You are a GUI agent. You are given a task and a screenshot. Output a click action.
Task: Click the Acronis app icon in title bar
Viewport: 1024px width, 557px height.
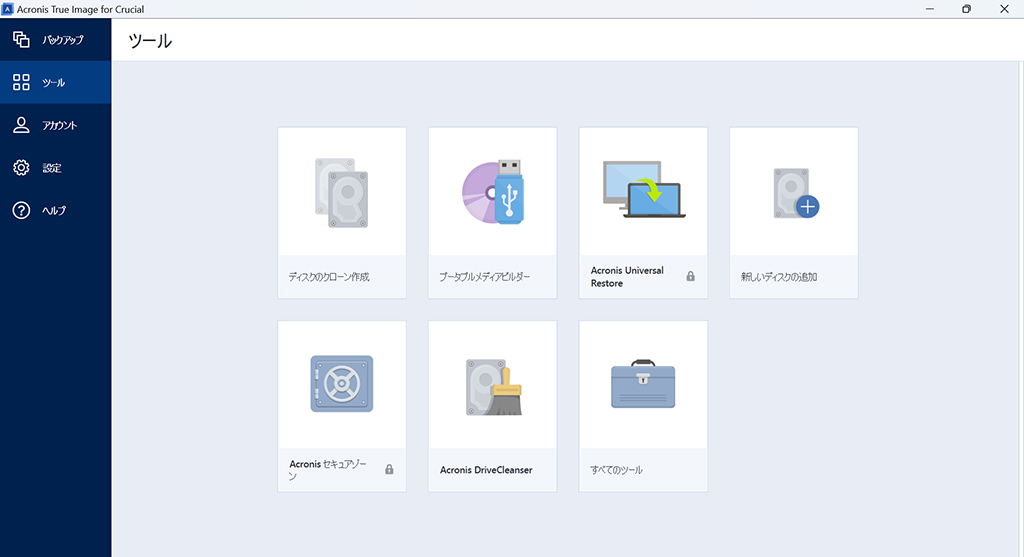click(8, 9)
